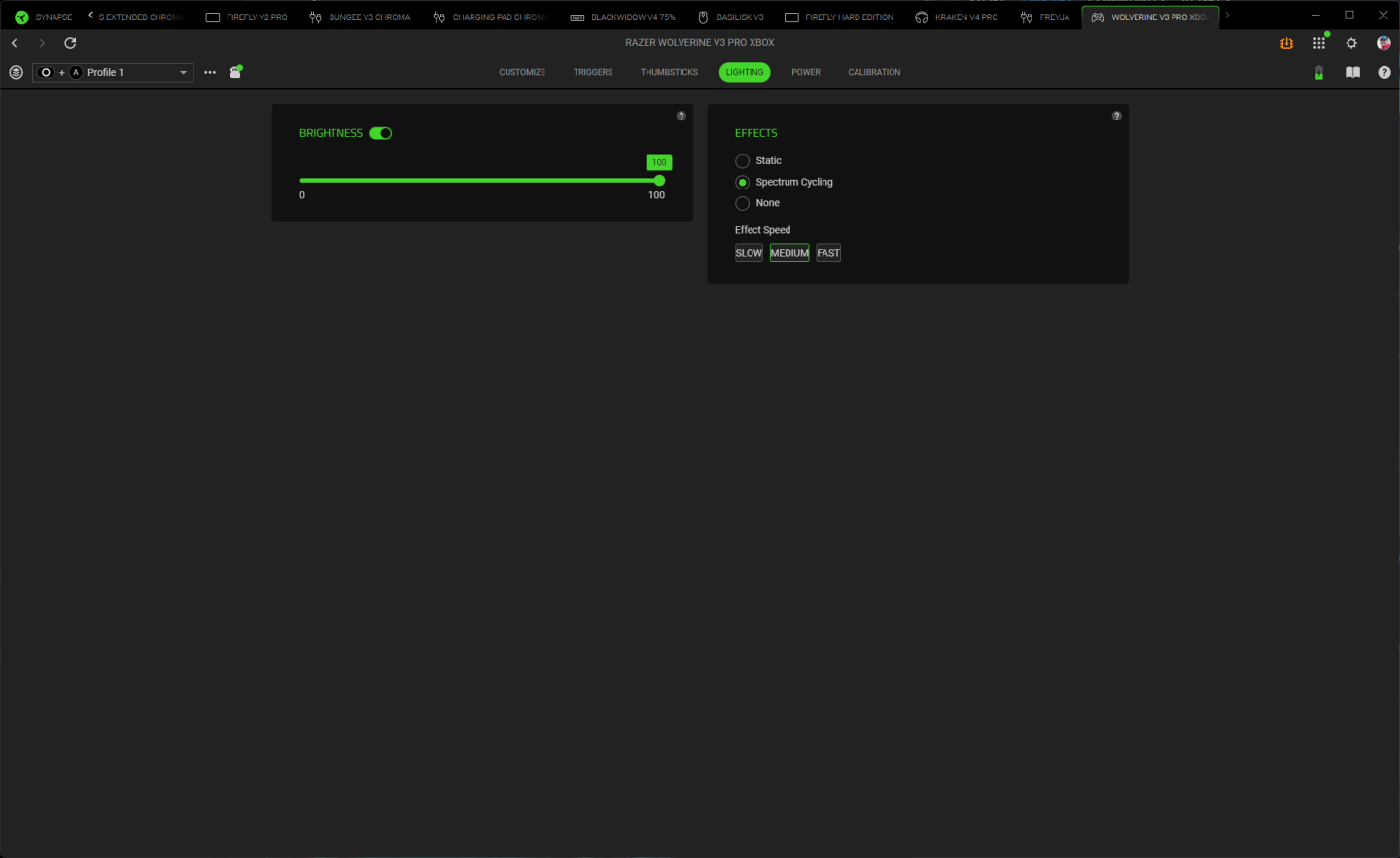
Task: Click the brightness value 100 tooltip badge
Action: 659,162
